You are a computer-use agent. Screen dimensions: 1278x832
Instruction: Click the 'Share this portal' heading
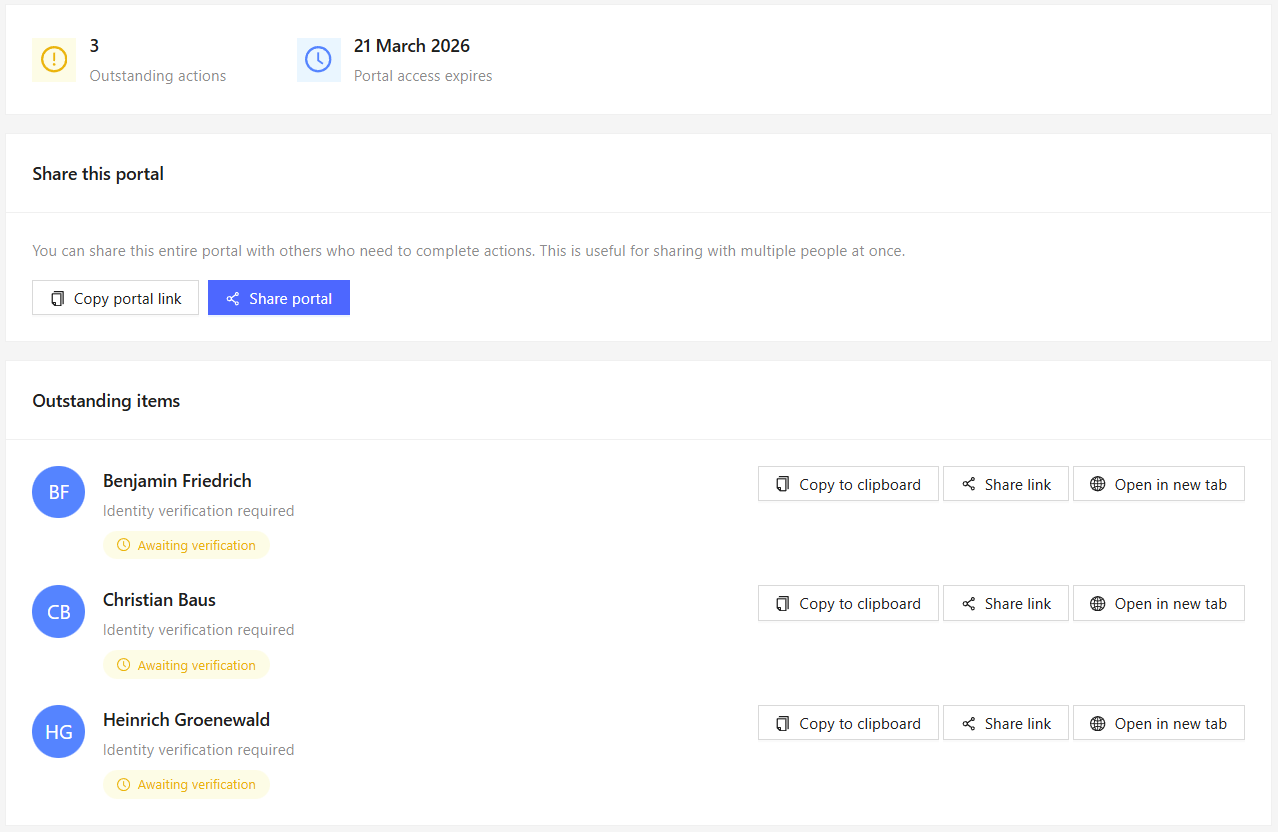click(98, 174)
